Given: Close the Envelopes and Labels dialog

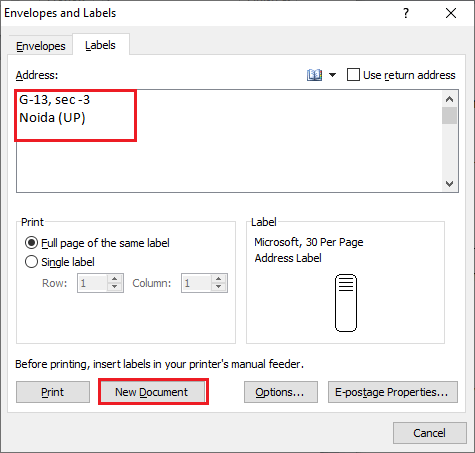Looking at the screenshot, I should 451,13.
